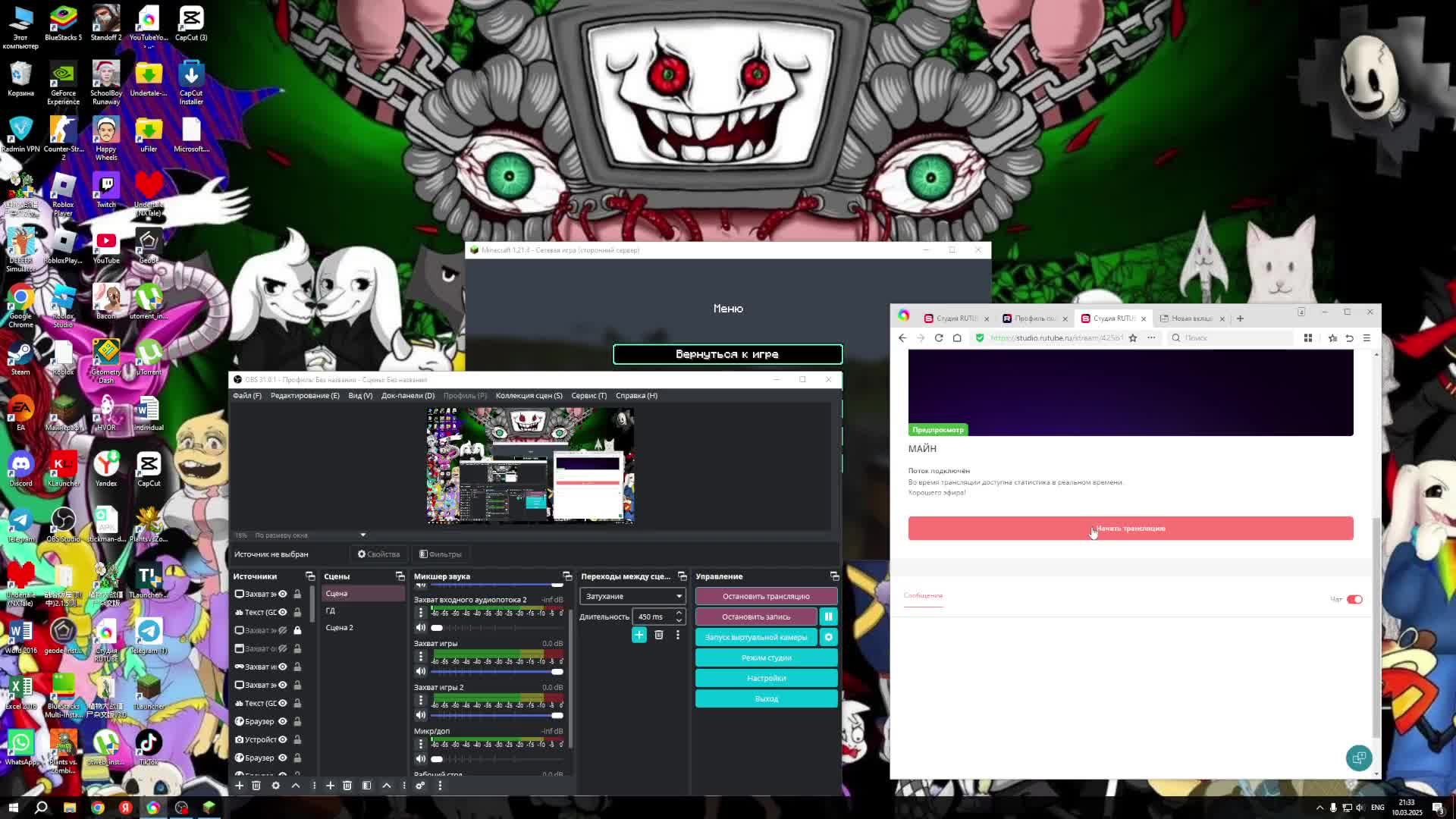
Task: Click Остановить трансляцию button
Action: point(766,596)
